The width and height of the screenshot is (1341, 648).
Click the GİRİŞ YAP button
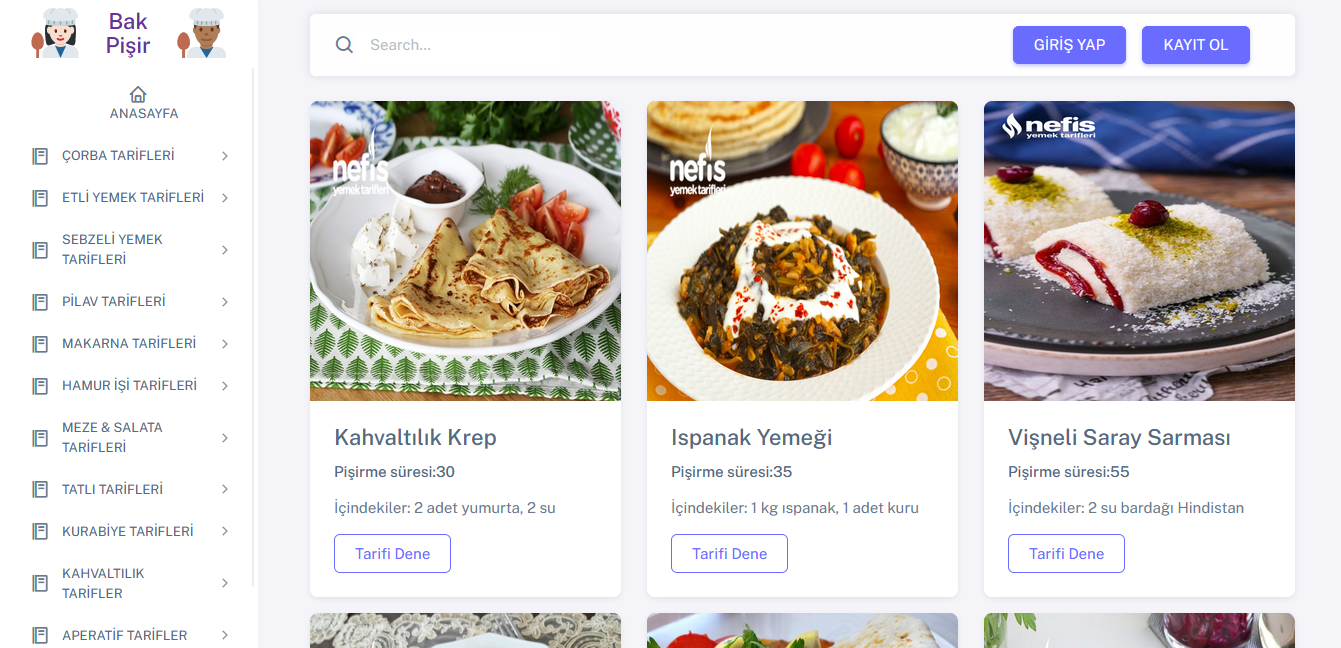pos(1069,45)
